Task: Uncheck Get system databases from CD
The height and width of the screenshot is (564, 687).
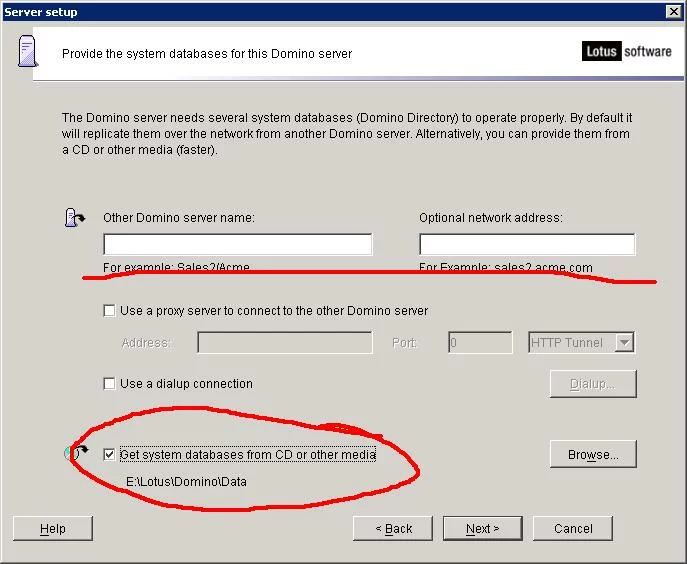Action: point(110,455)
